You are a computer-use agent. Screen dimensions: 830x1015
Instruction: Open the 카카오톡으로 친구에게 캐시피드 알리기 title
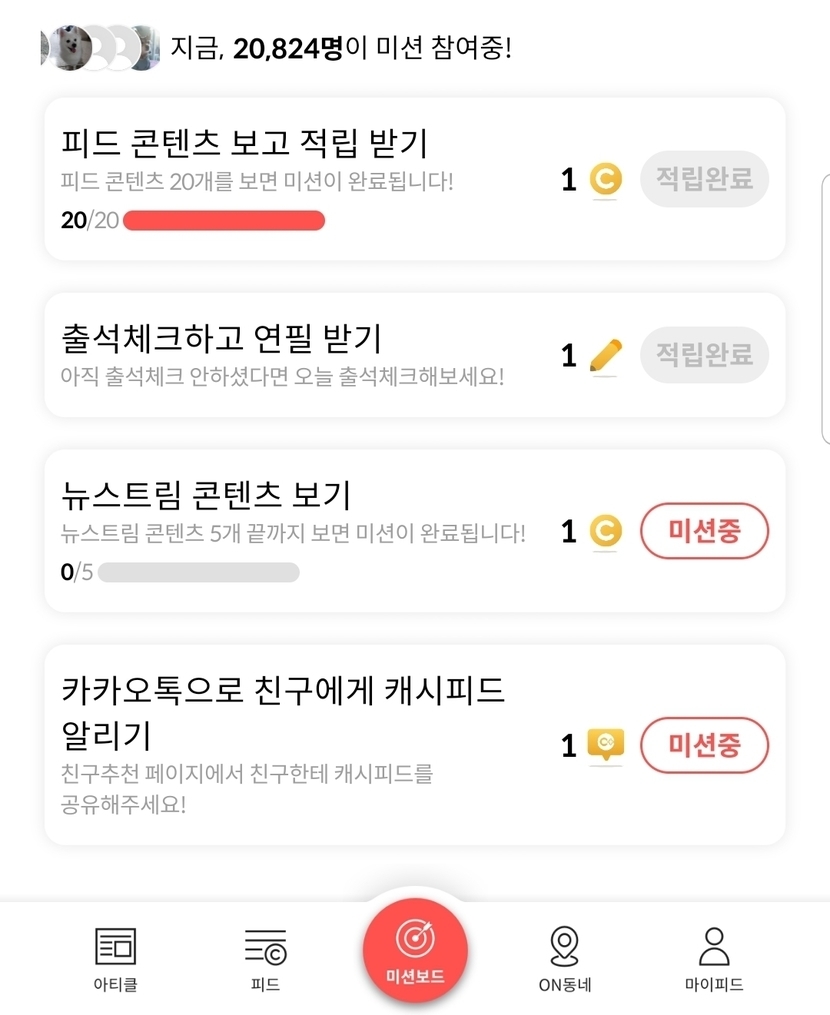coord(284,711)
